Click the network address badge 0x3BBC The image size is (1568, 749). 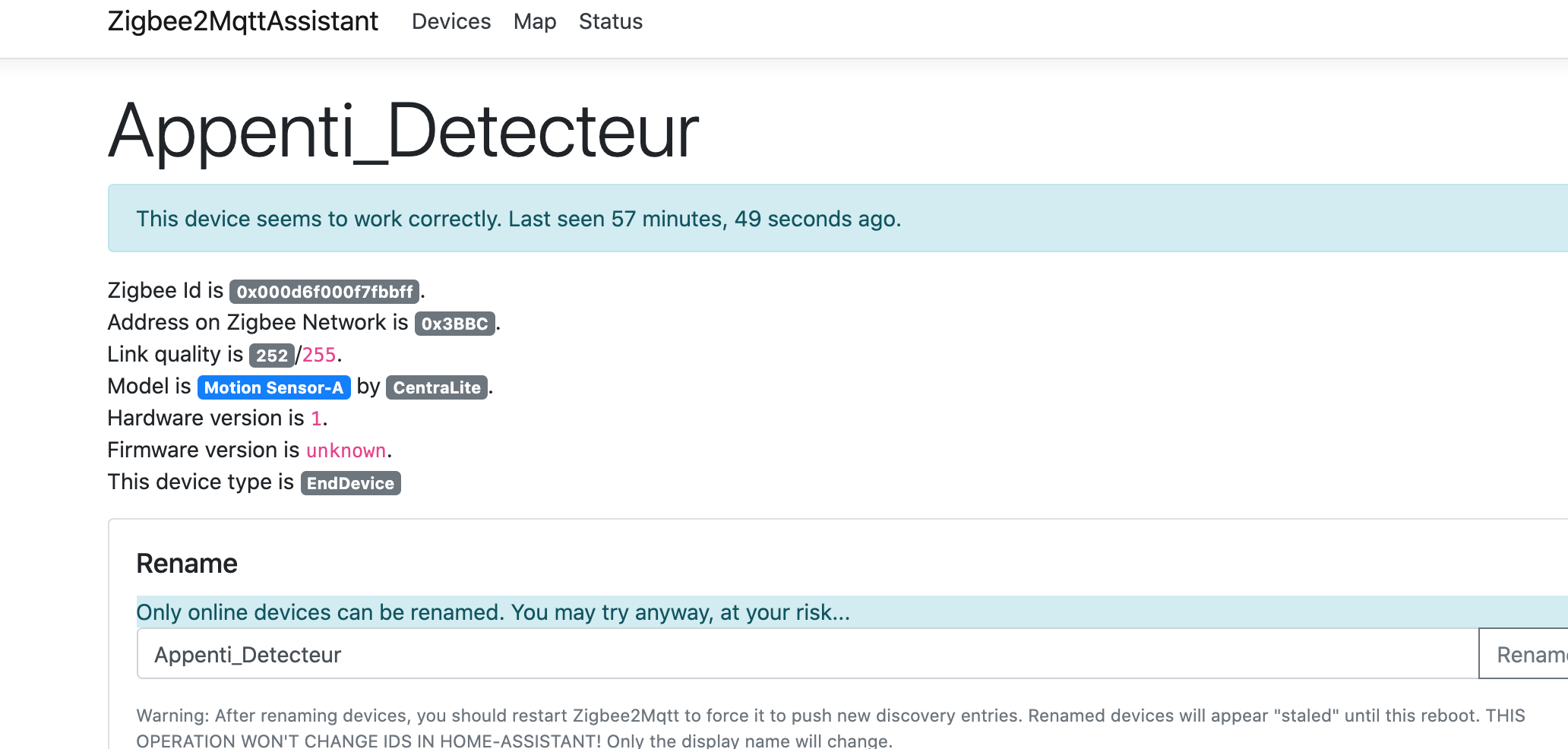tap(454, 324)
